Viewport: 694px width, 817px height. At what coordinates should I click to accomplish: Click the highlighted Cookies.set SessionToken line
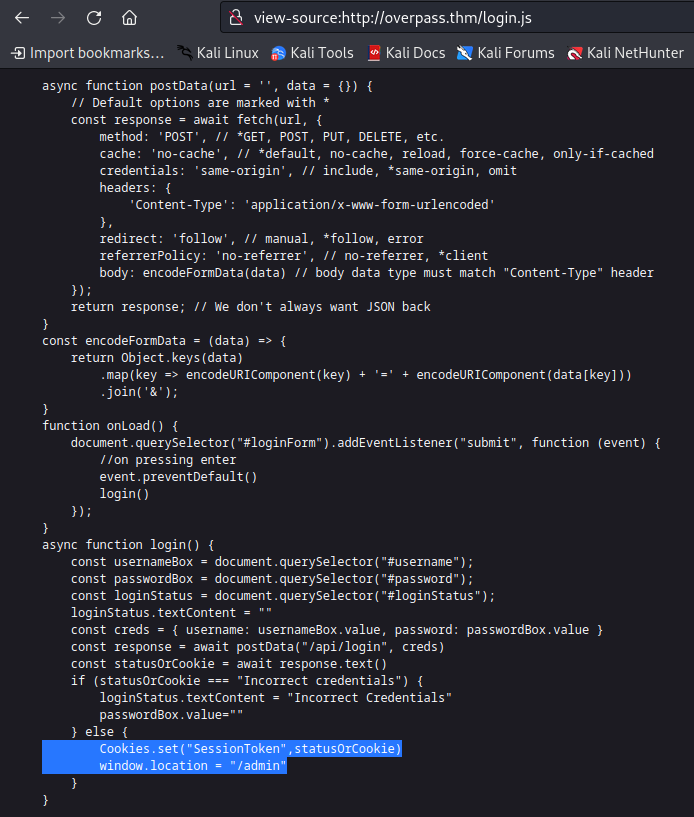click(250, 749)
